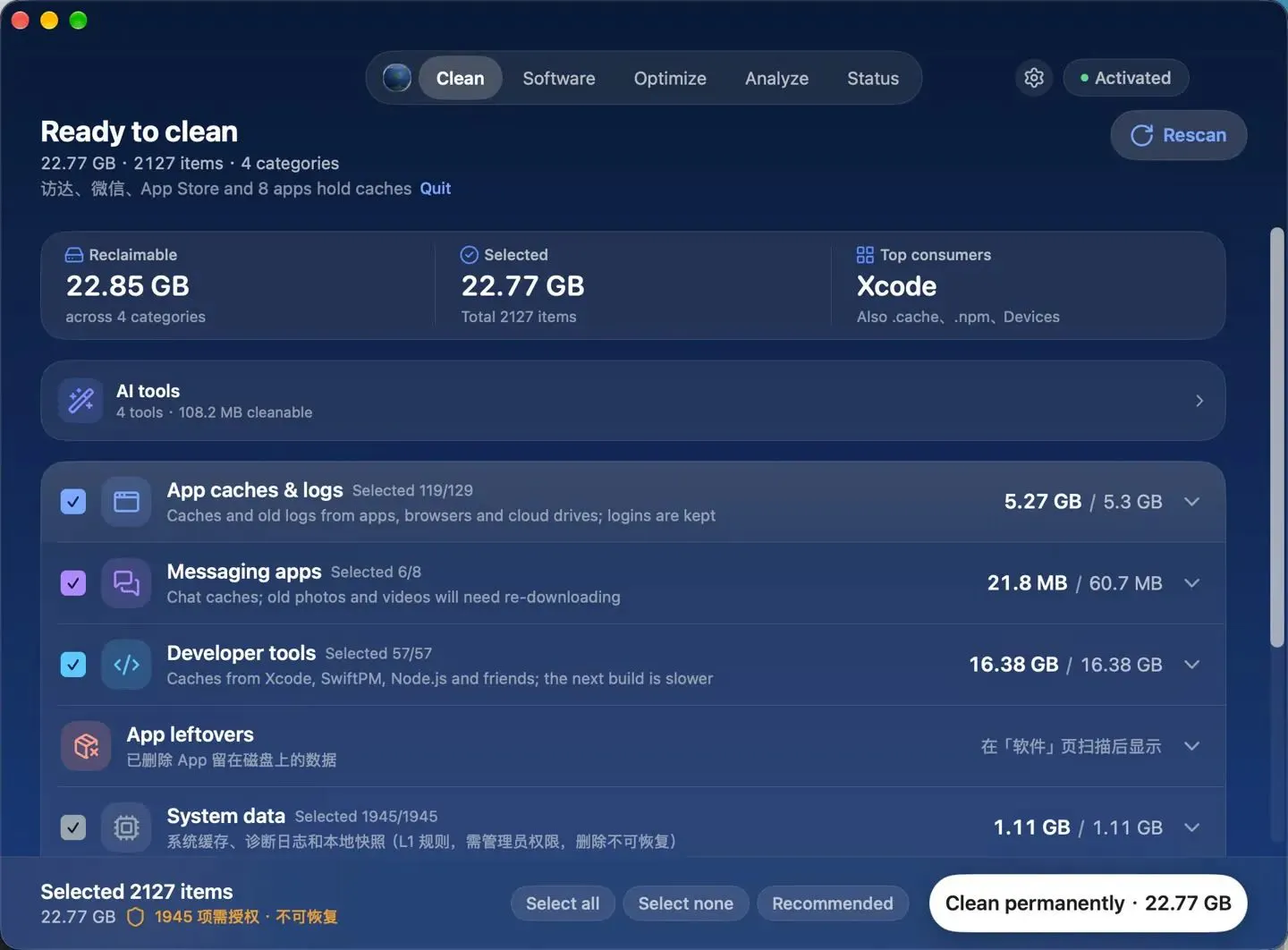Click the 22.85 GB reclaimable value

tap(128, 286)
